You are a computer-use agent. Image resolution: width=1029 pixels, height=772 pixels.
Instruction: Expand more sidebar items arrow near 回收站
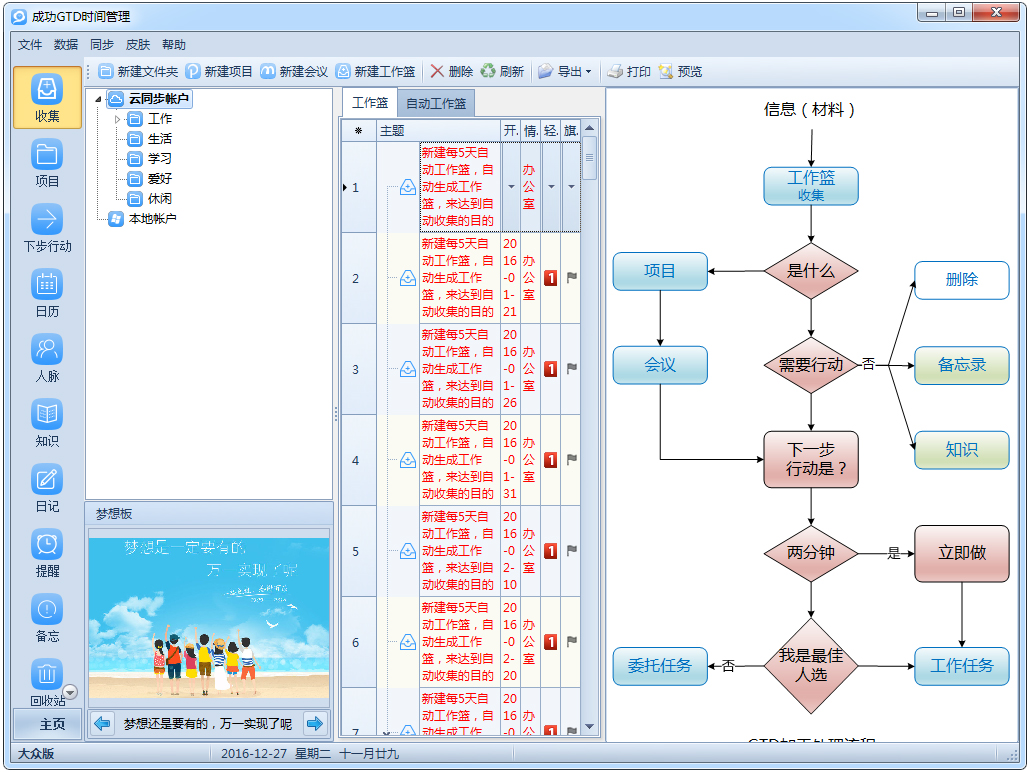click(x=70, y=692)
